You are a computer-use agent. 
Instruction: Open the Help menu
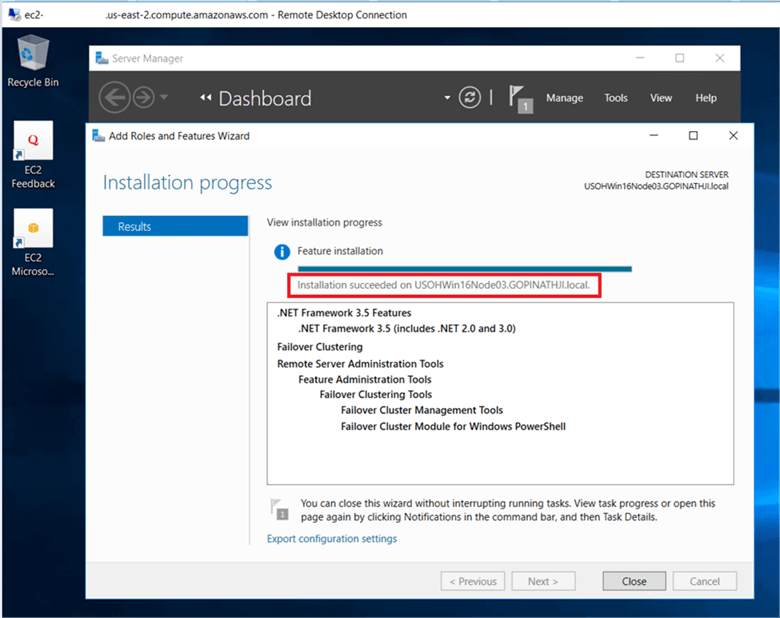click(705, 98)
